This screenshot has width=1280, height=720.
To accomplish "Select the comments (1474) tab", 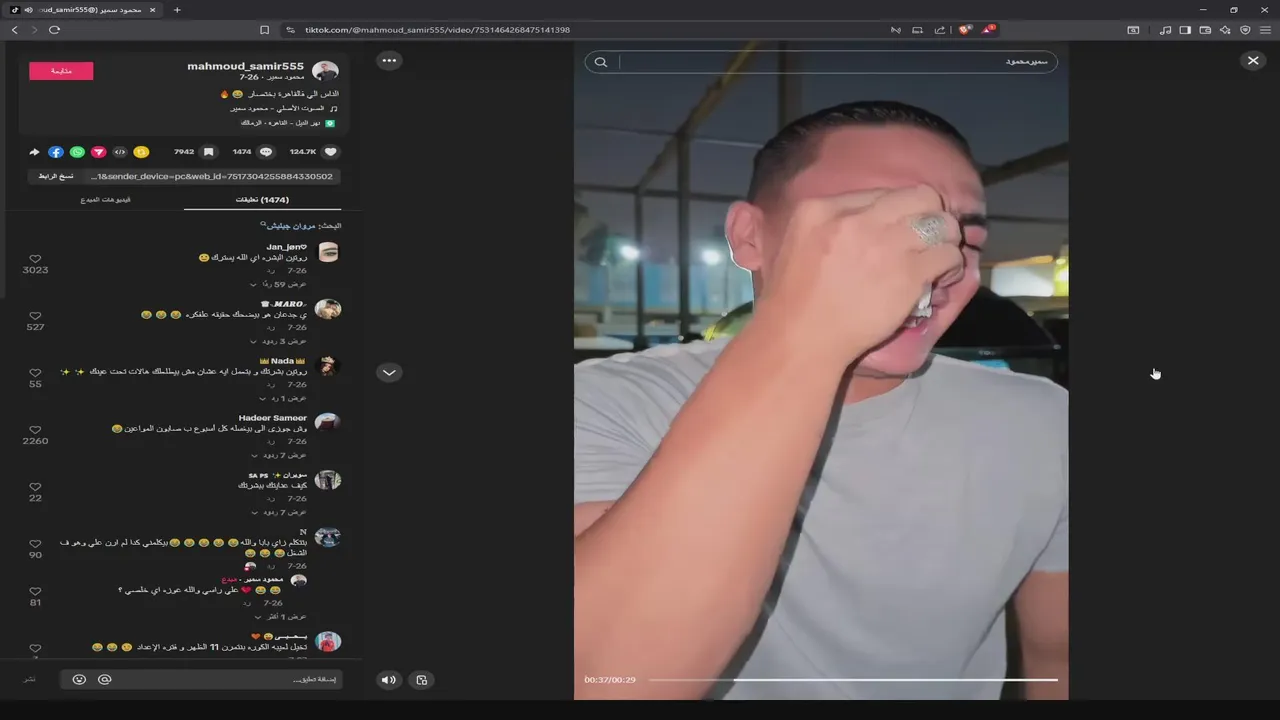I will point(262,200).
